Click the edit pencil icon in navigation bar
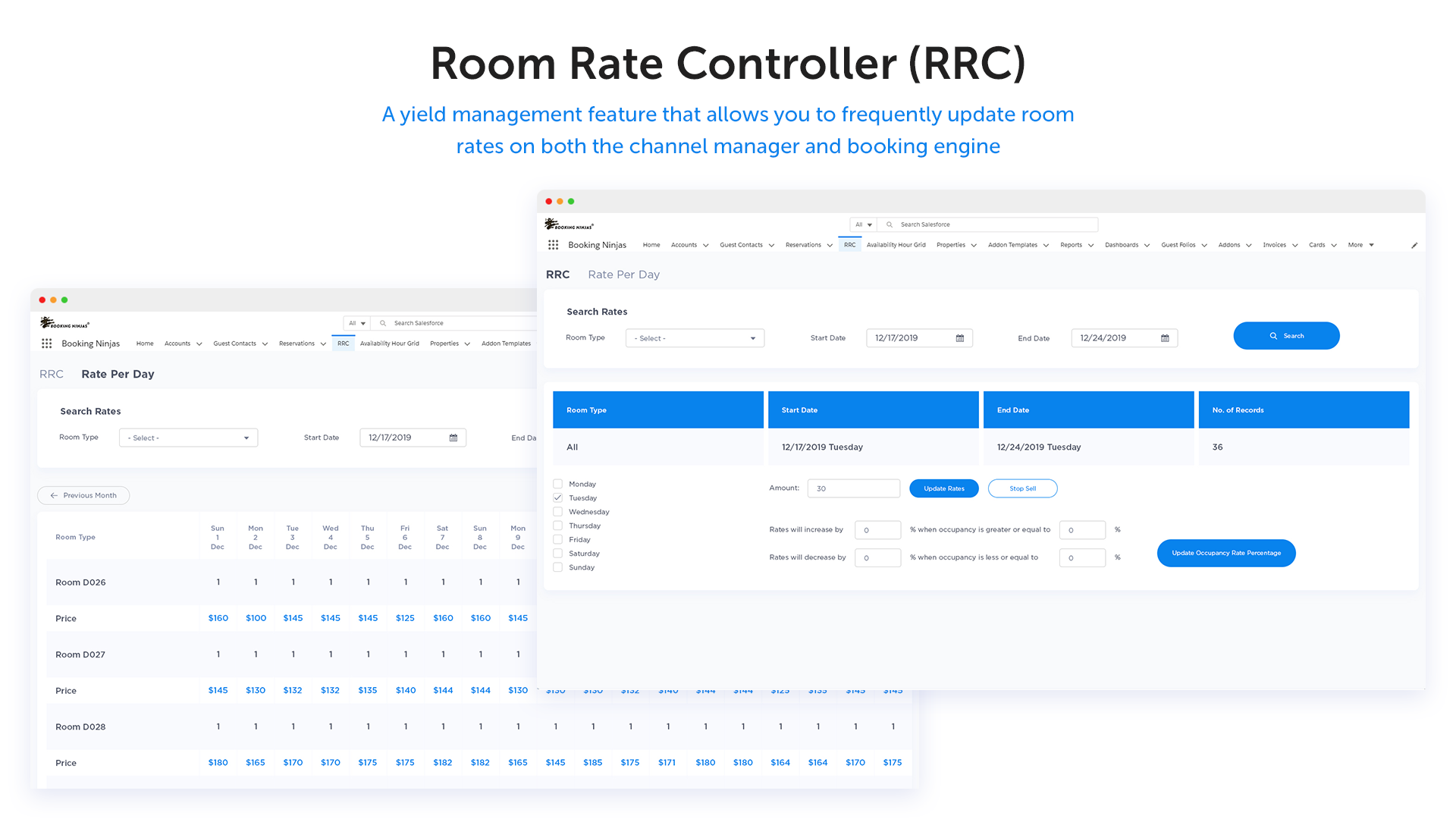The height and width of the screenshot is (819, 1456). (x=1414, y=245)
